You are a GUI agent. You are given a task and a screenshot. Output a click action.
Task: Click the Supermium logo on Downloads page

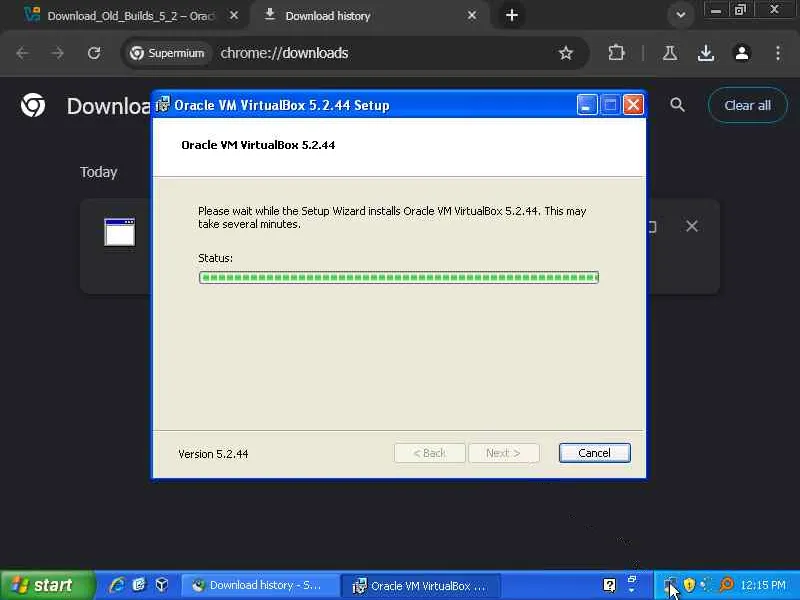click(x=33, y=105)
